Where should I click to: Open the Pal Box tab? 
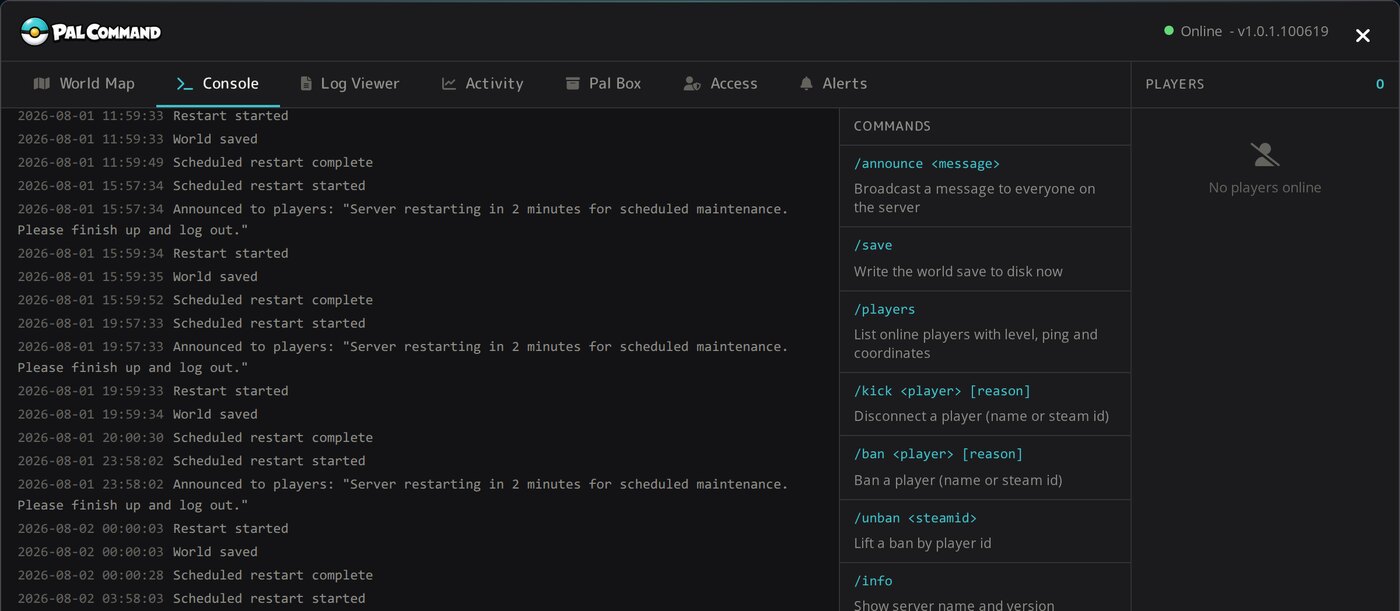[603, 84]
